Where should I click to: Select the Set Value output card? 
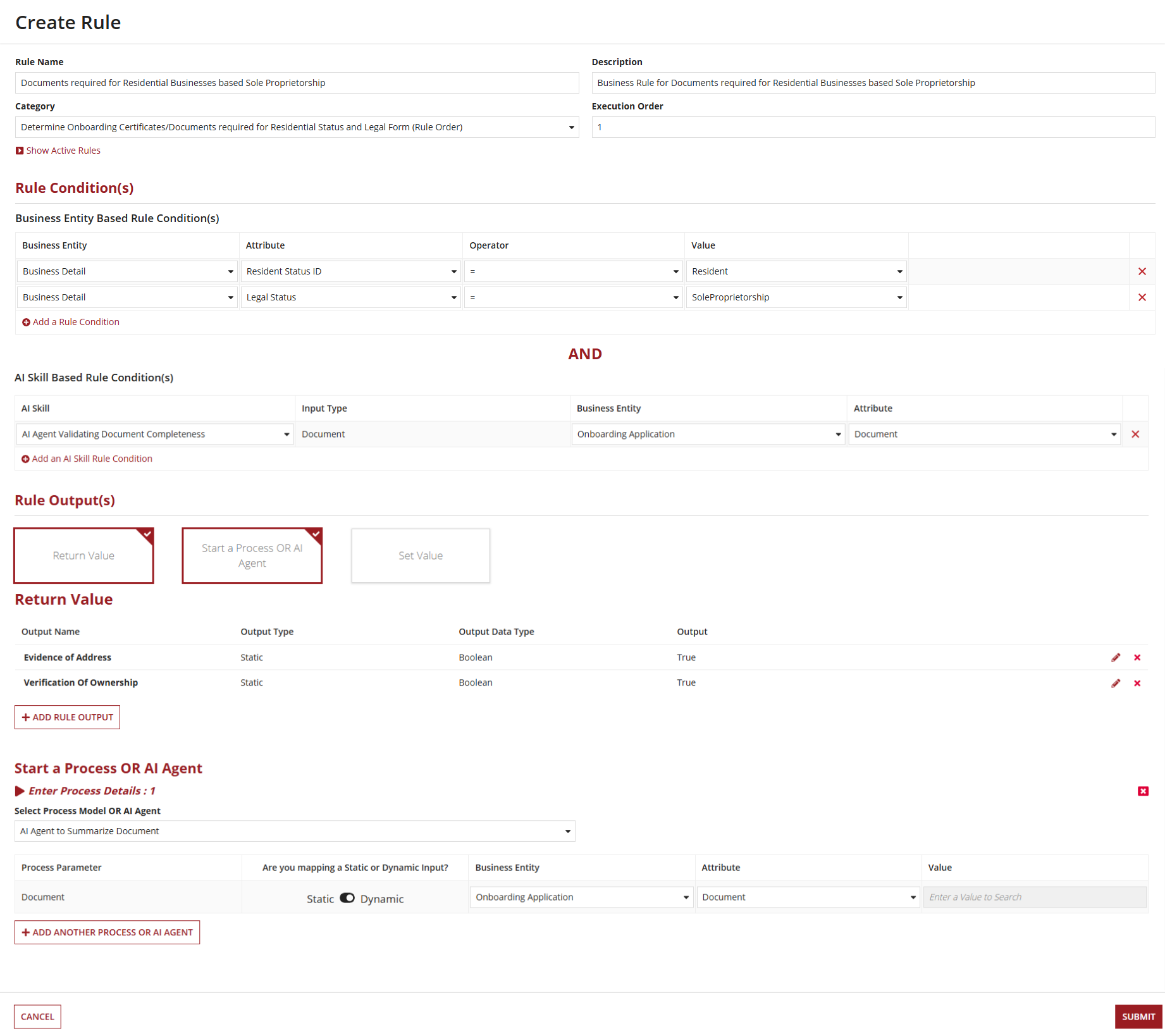[421, 555]
